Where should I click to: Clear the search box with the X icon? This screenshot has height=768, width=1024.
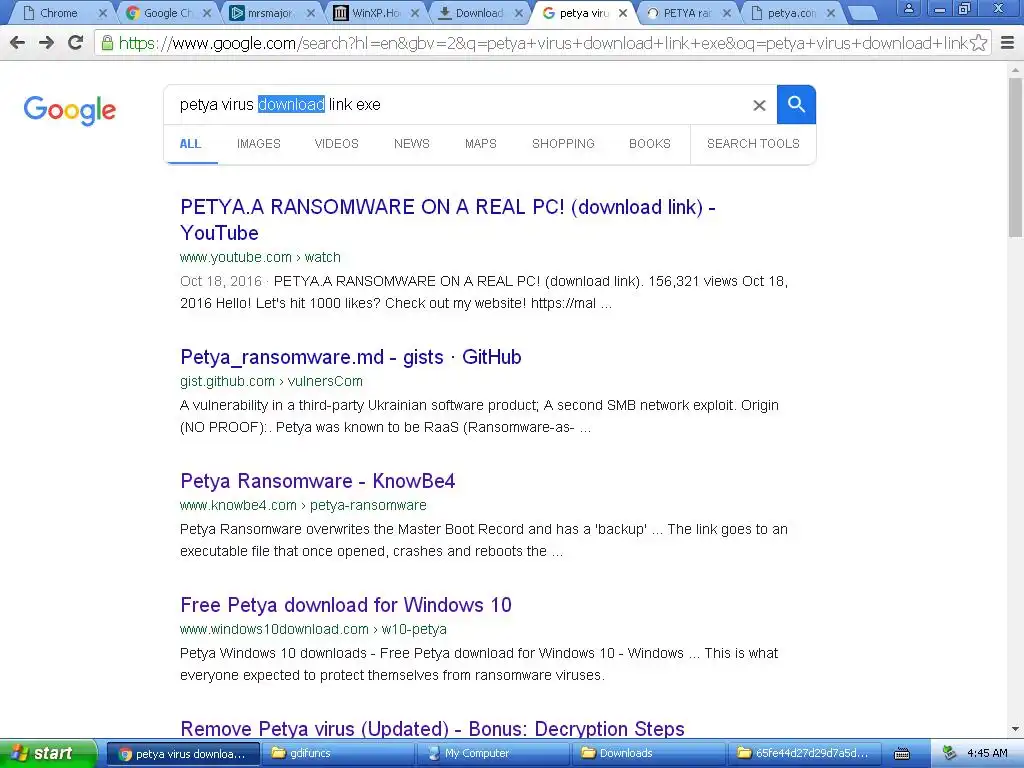point(759,105)
